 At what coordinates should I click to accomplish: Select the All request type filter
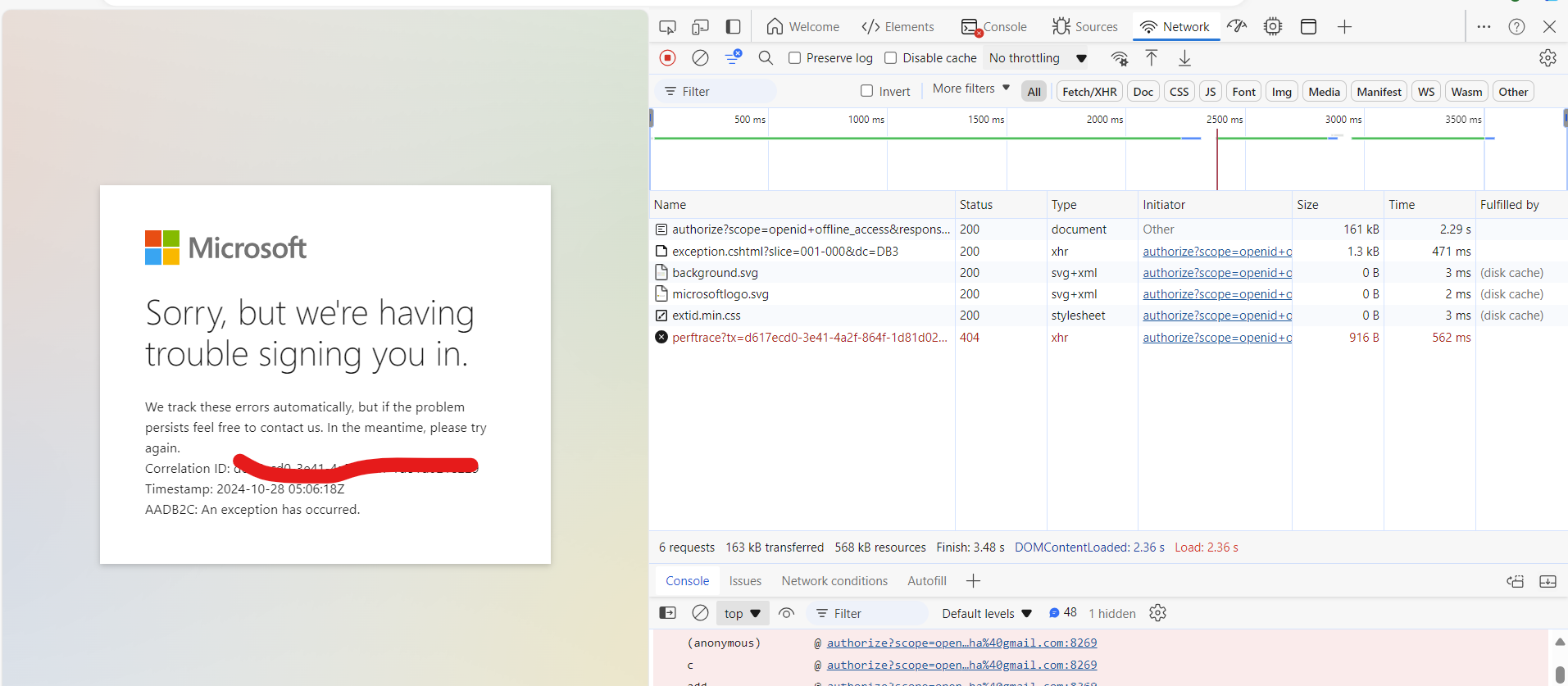[1034, 92]
